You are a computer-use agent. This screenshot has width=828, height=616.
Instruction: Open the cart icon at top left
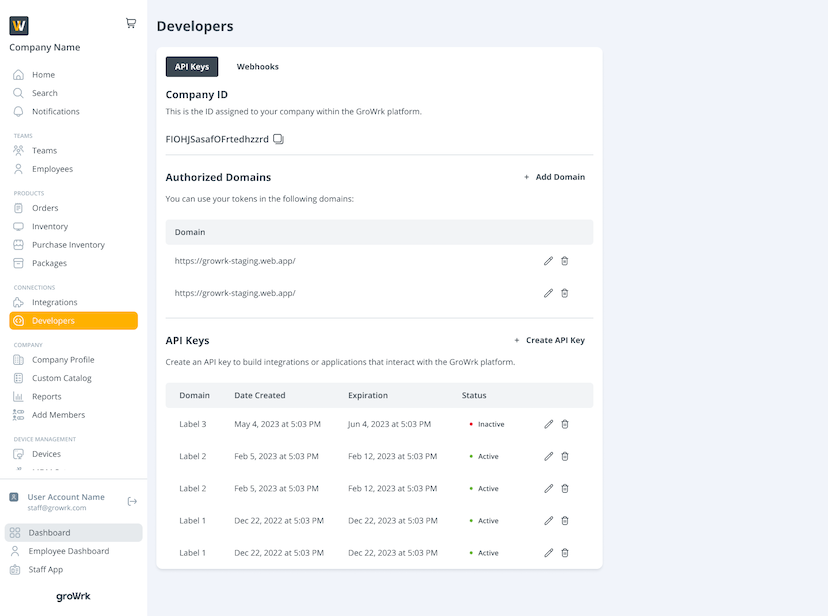130,22
